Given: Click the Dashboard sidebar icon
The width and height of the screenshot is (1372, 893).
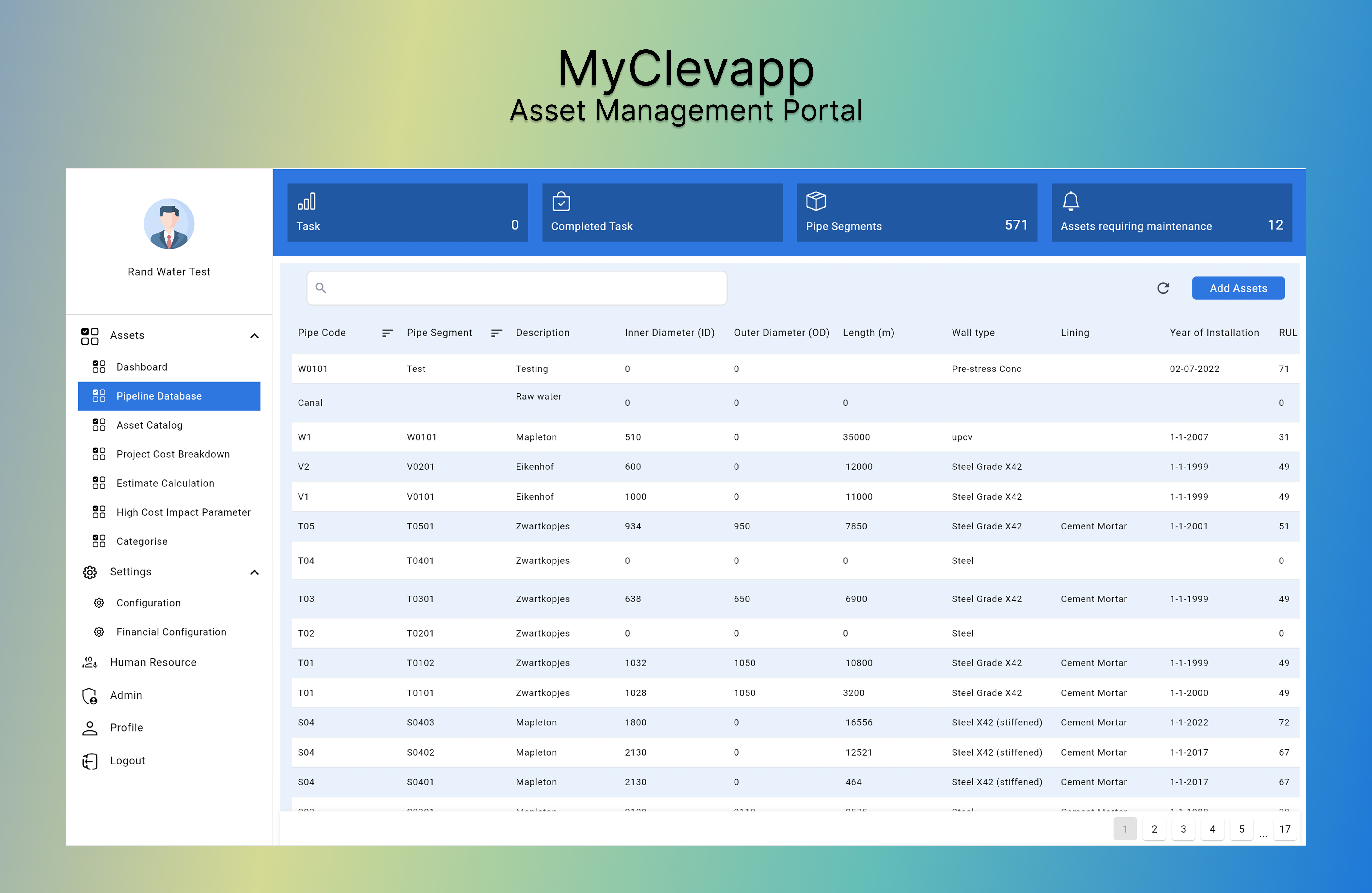Looking at the screenshot, I should tap(99, 367).
